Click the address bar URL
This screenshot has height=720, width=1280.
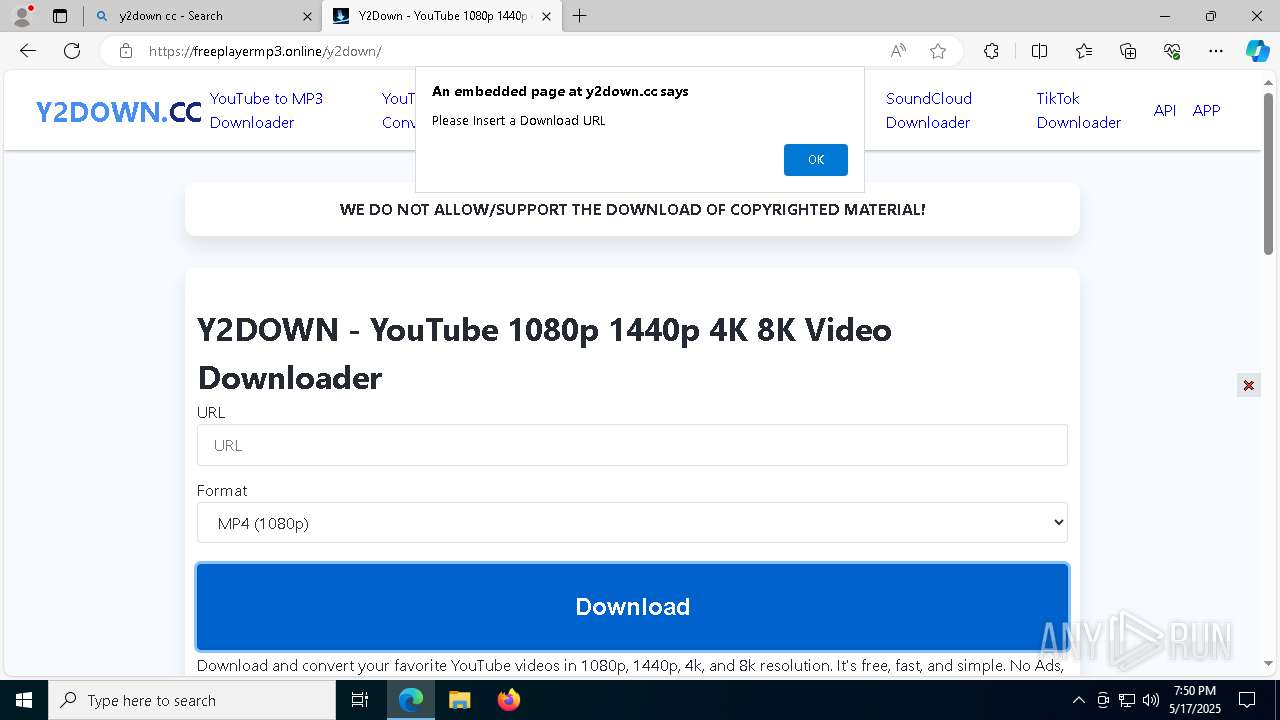point(265,51)
